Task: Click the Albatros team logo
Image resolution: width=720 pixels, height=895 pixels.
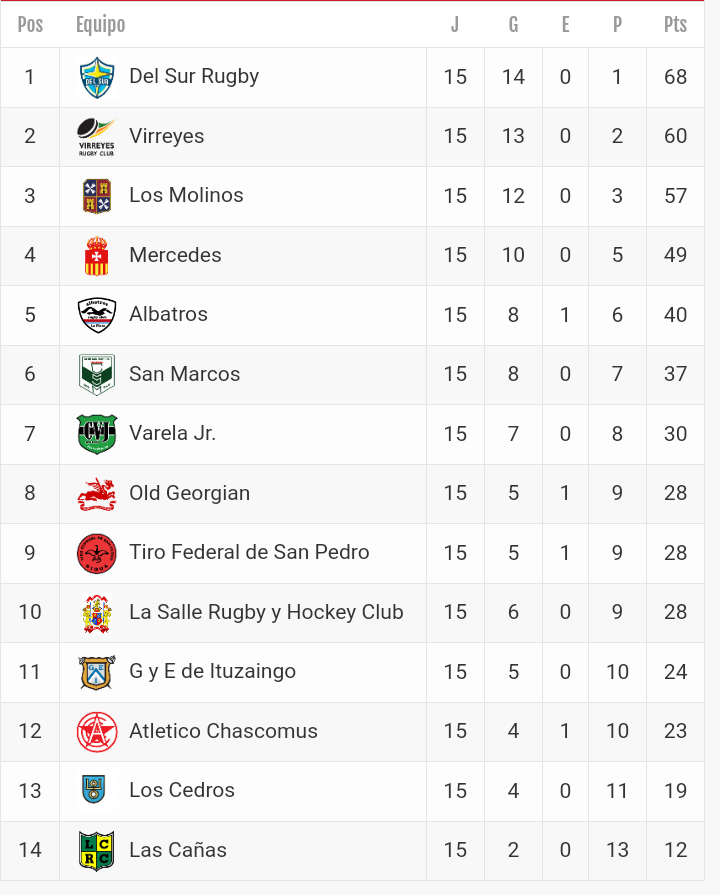Action: click(x=97, y=315)
